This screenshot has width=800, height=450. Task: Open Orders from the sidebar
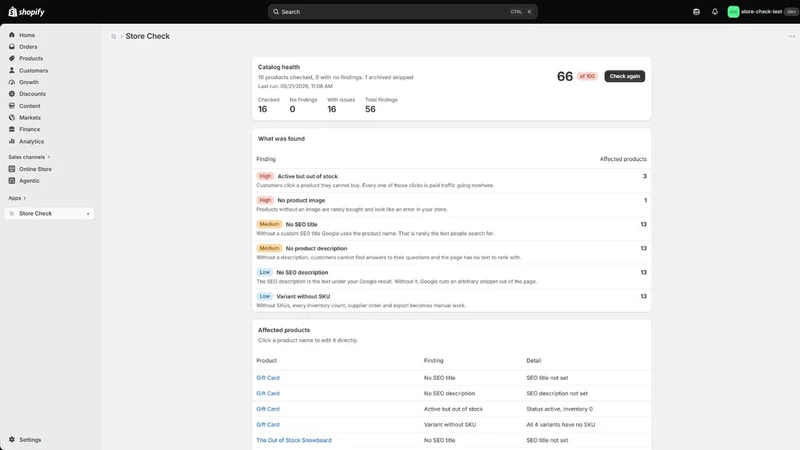coord(28,47)
